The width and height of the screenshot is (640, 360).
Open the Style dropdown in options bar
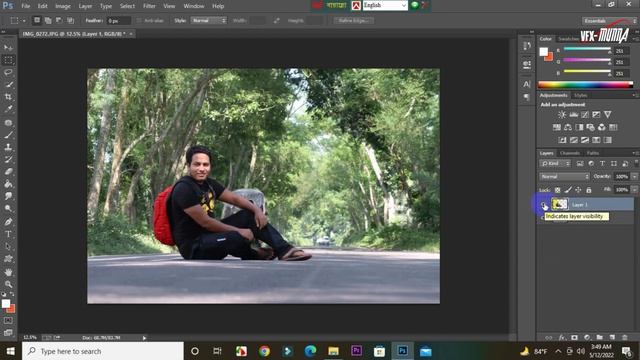(208, 20)
